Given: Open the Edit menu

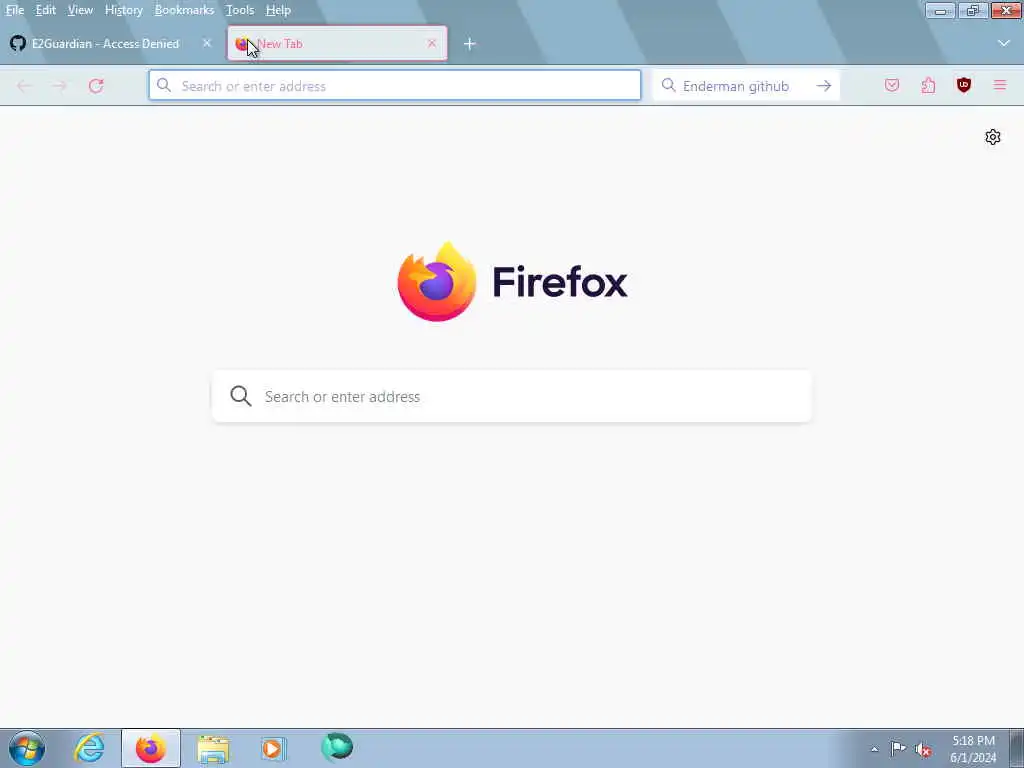Looking at the screenshot, I should (x=45, y=10).
